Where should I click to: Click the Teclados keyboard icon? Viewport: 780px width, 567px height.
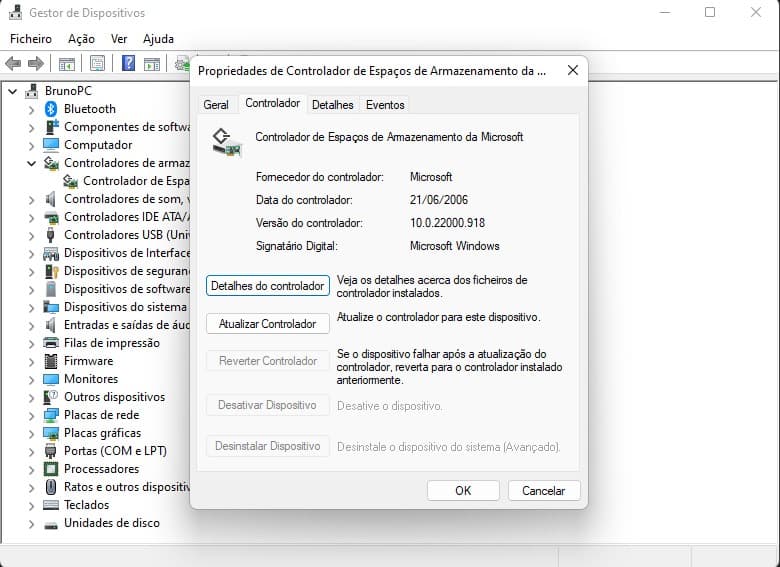pos(51,505)
